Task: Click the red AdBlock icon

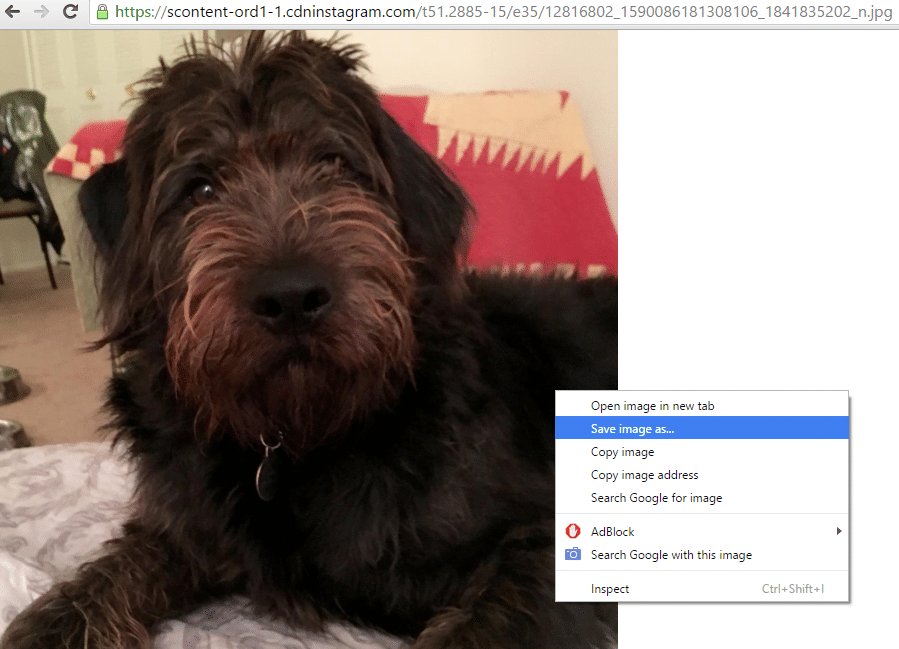Action: [x=573, y=531]
